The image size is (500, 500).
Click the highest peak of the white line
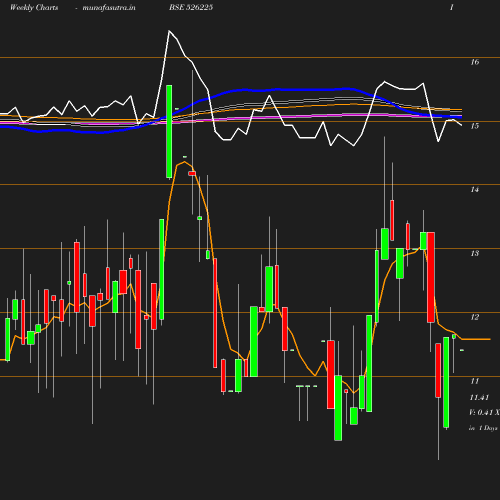(x=169, y=31)
